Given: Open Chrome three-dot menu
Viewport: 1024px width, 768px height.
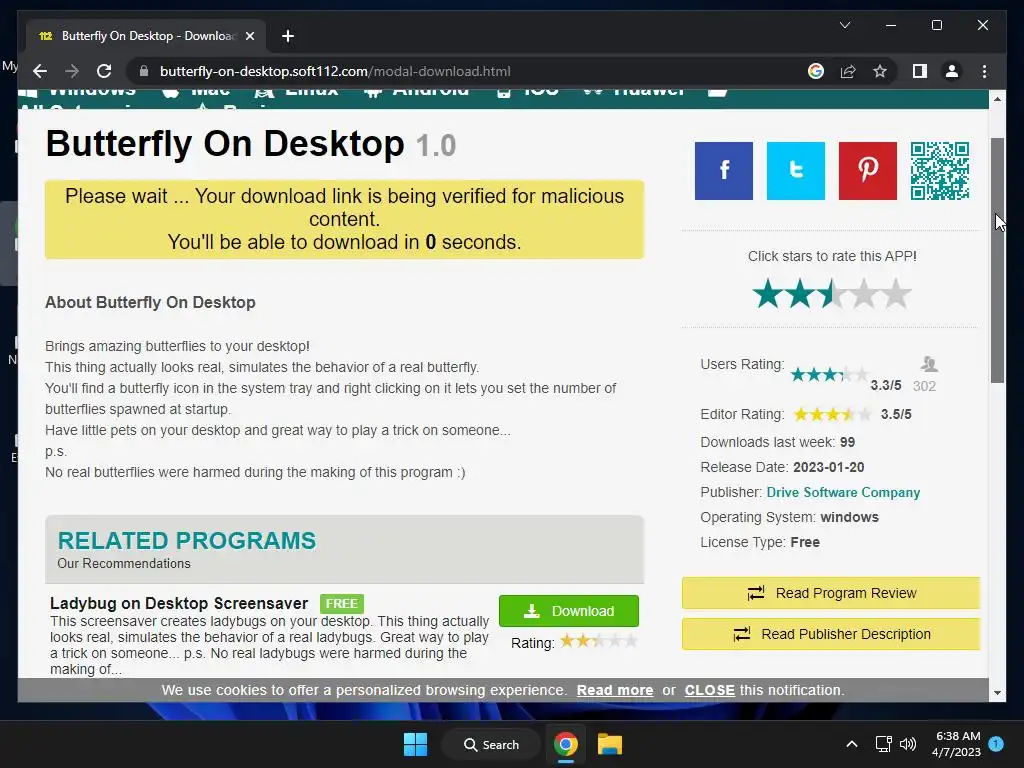Looking at the screenshot, I should point(984,71).
